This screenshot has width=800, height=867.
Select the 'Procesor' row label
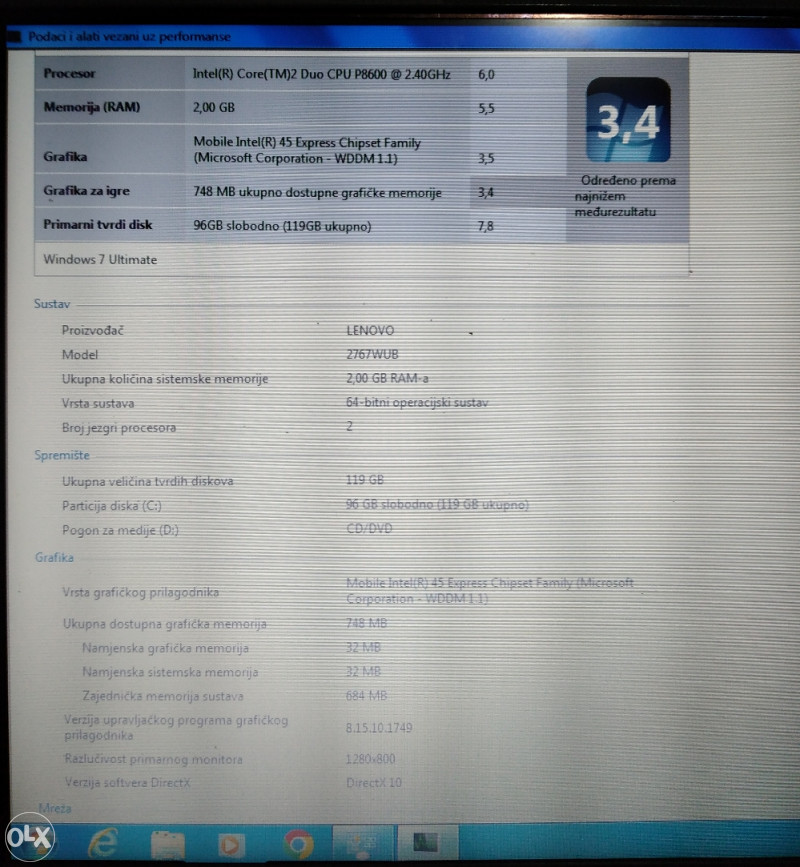point(69,73)
